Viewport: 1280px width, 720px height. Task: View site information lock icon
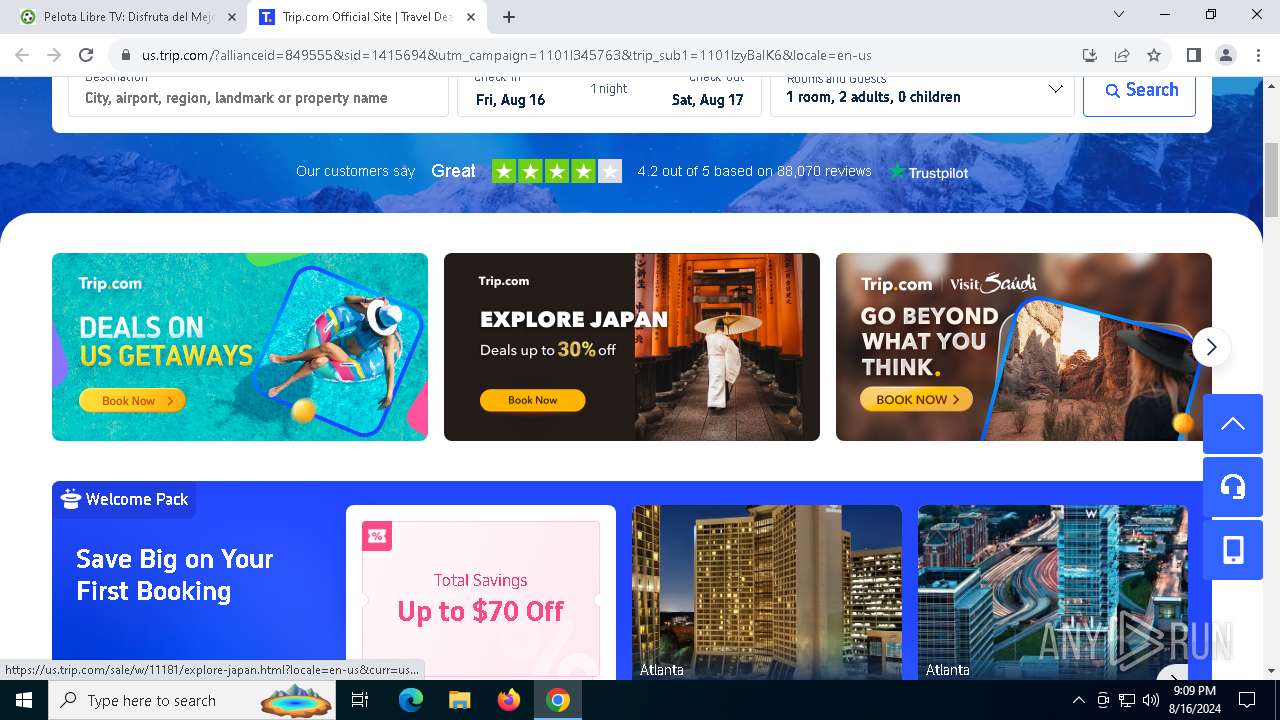pos(125,55)
